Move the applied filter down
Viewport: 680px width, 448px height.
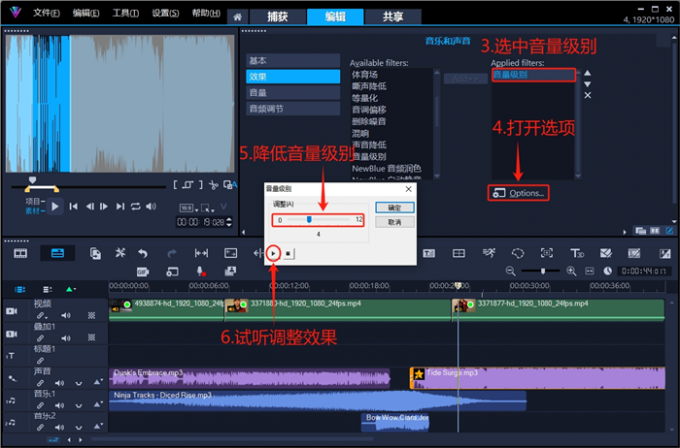(587, 84)
